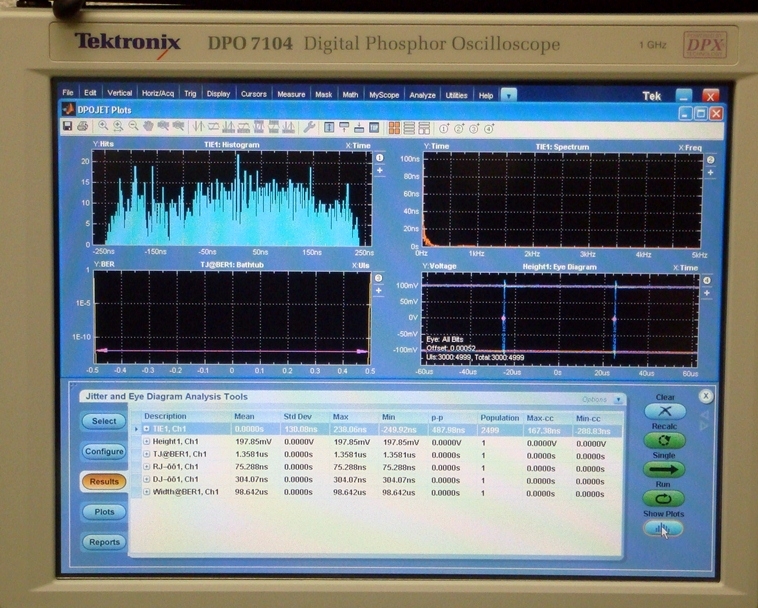758x608 pixels.
Task: Open the Vertical menu
Action: [119, 93]
